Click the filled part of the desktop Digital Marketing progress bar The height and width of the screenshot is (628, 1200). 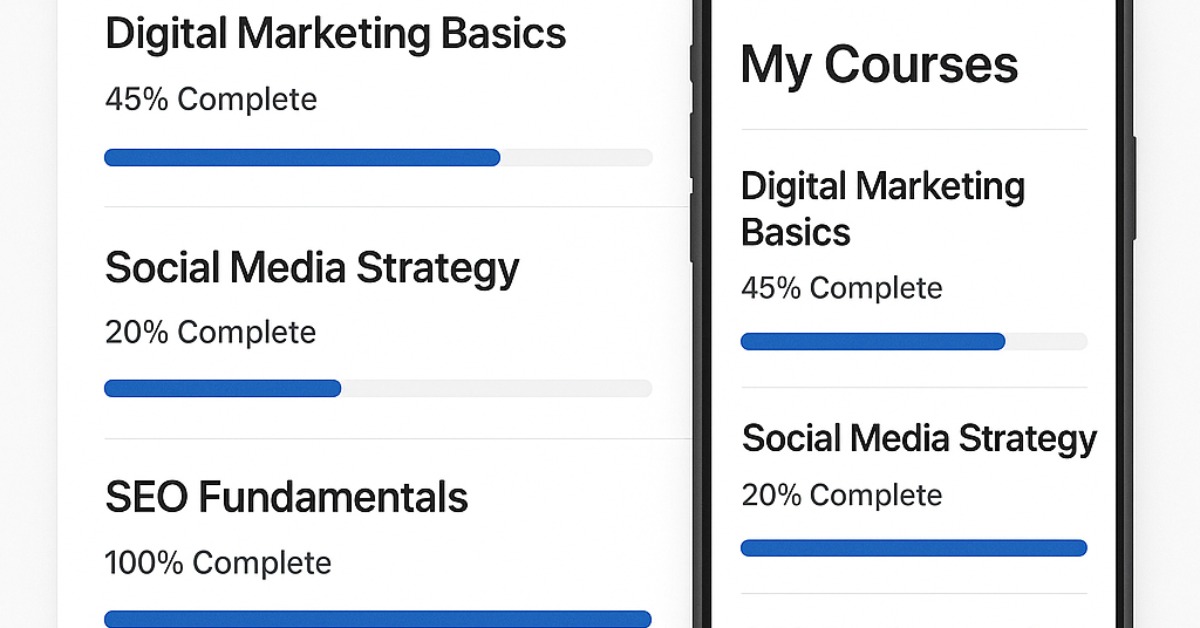click(x=300, y=157)
